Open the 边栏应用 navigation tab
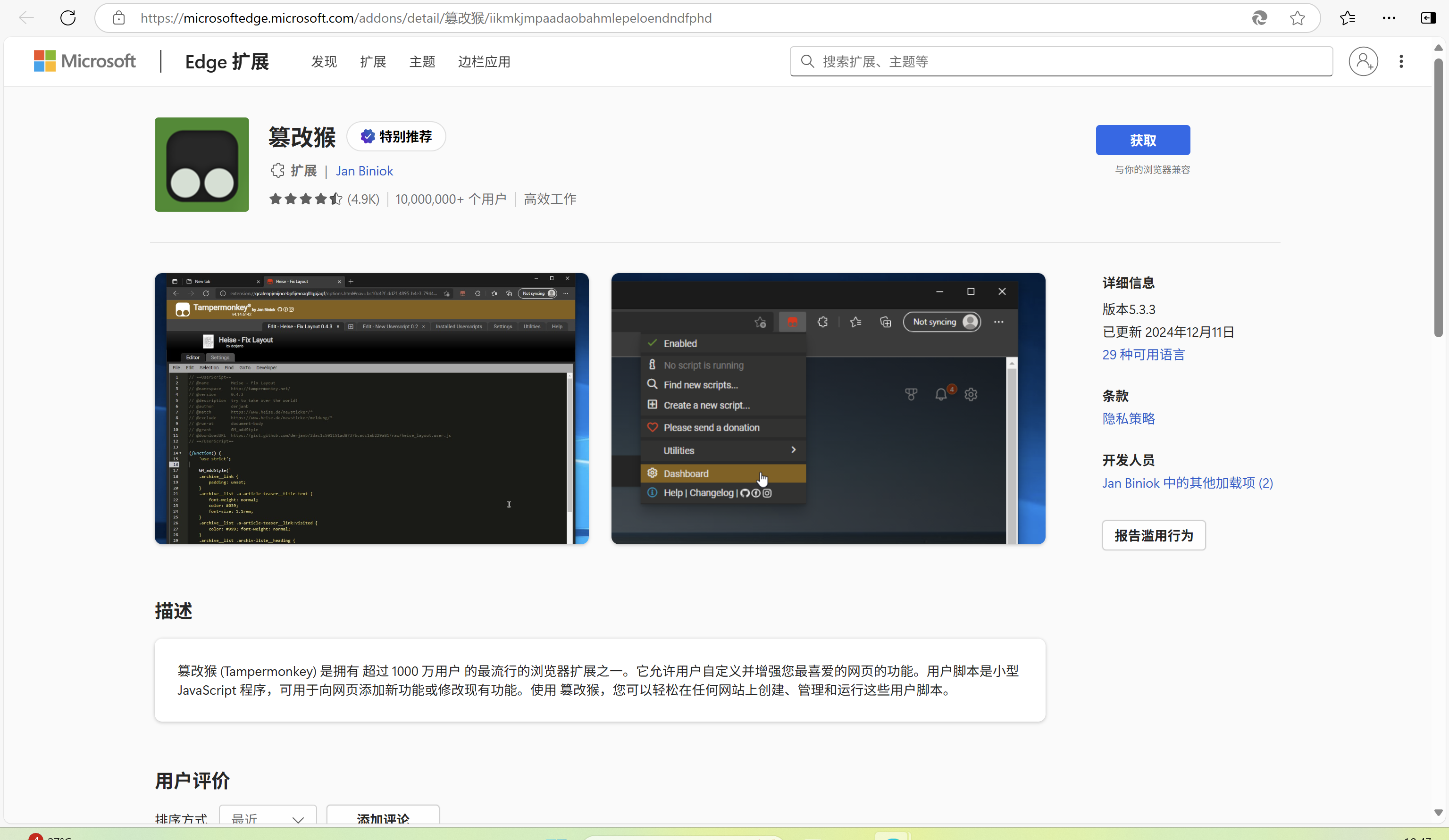Image resolution: width=1449 pixels, height=840 pixels. 484,61
